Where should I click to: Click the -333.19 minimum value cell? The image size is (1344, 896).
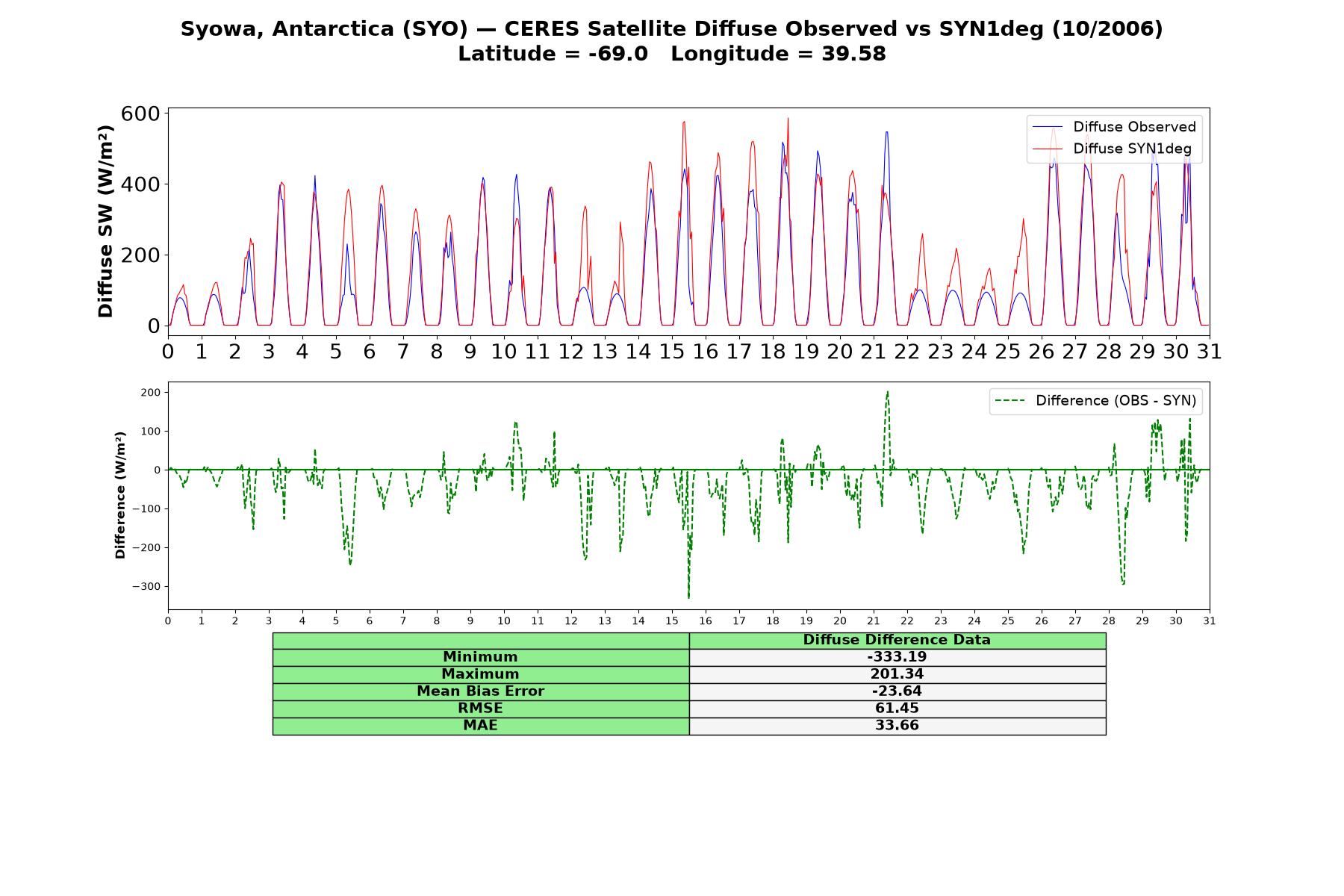coord(897,657)
